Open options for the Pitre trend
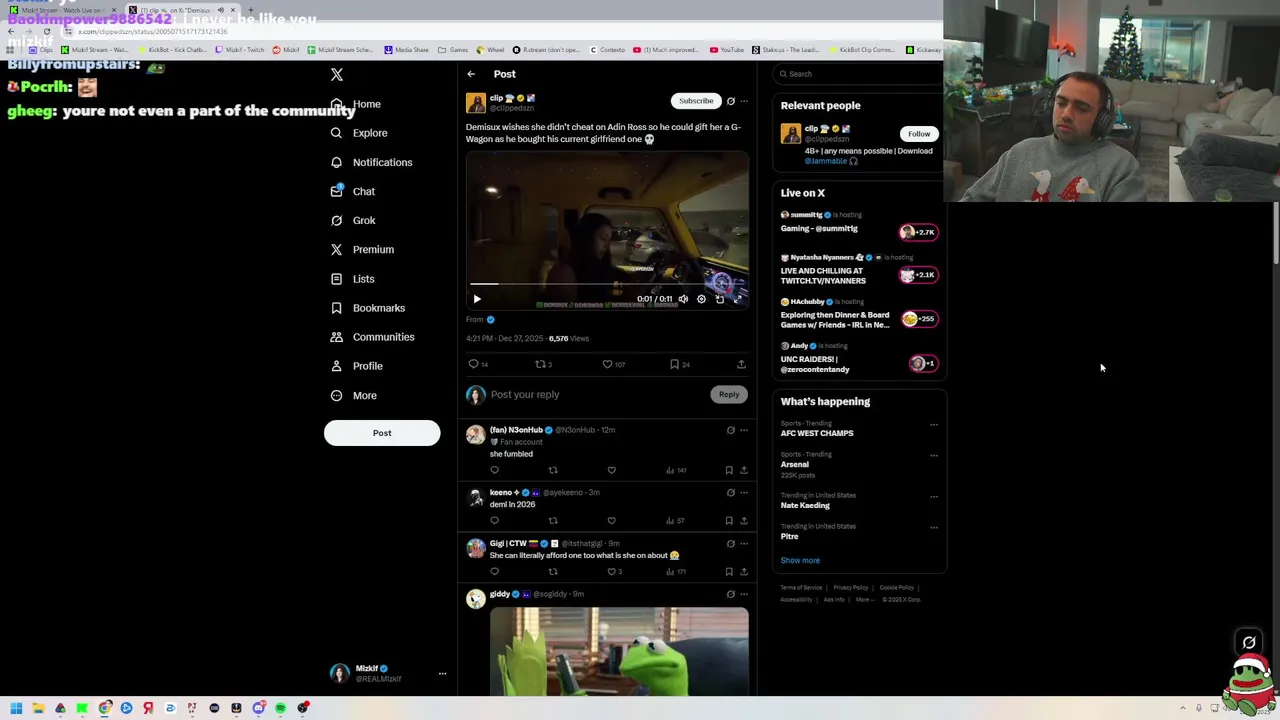1280x720 pixels. (x=934, y=528)
